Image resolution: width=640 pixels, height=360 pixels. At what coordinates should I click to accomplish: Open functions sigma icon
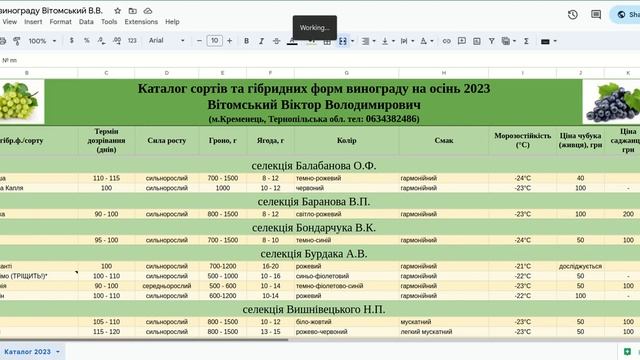pyautogui.click(x=526, y=41)
